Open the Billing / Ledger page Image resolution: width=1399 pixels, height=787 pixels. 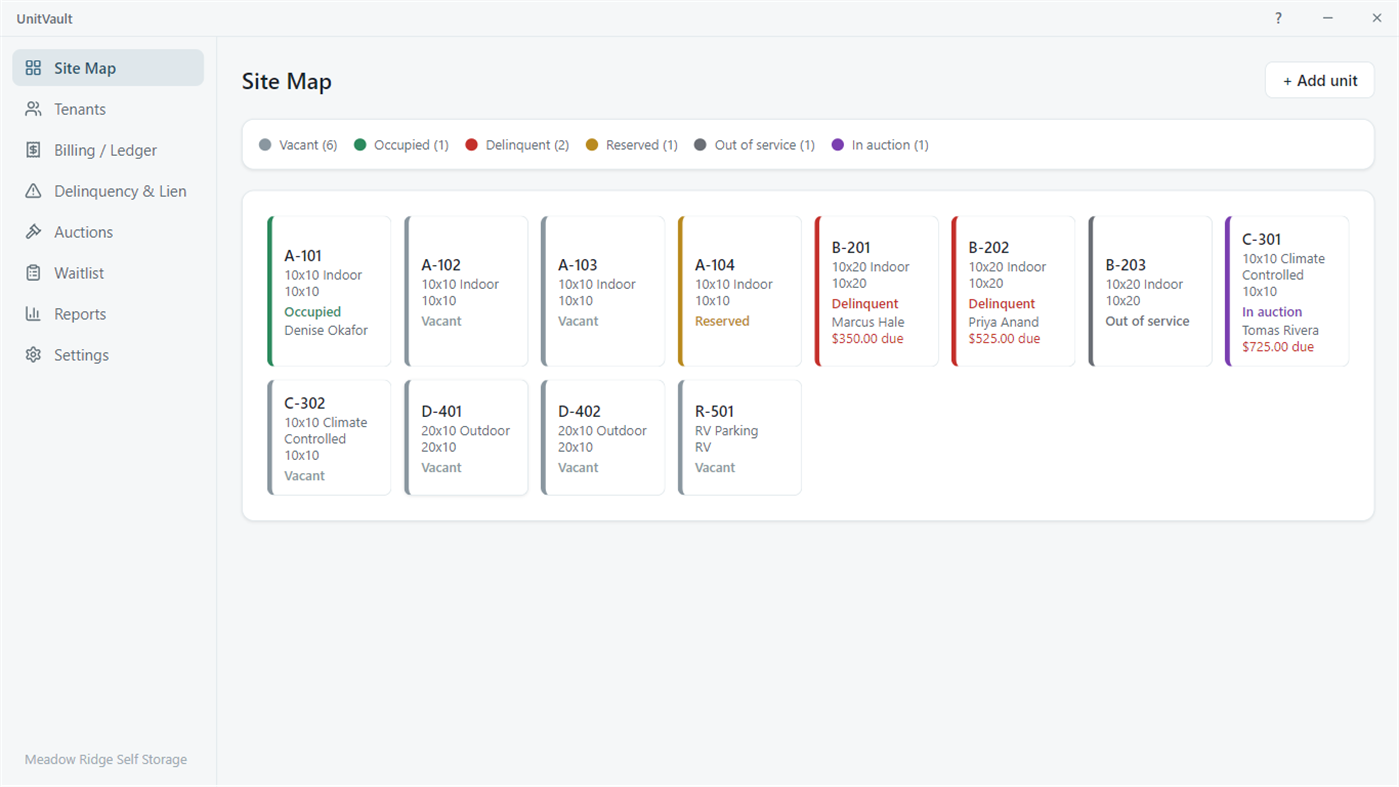click(108, 150)
